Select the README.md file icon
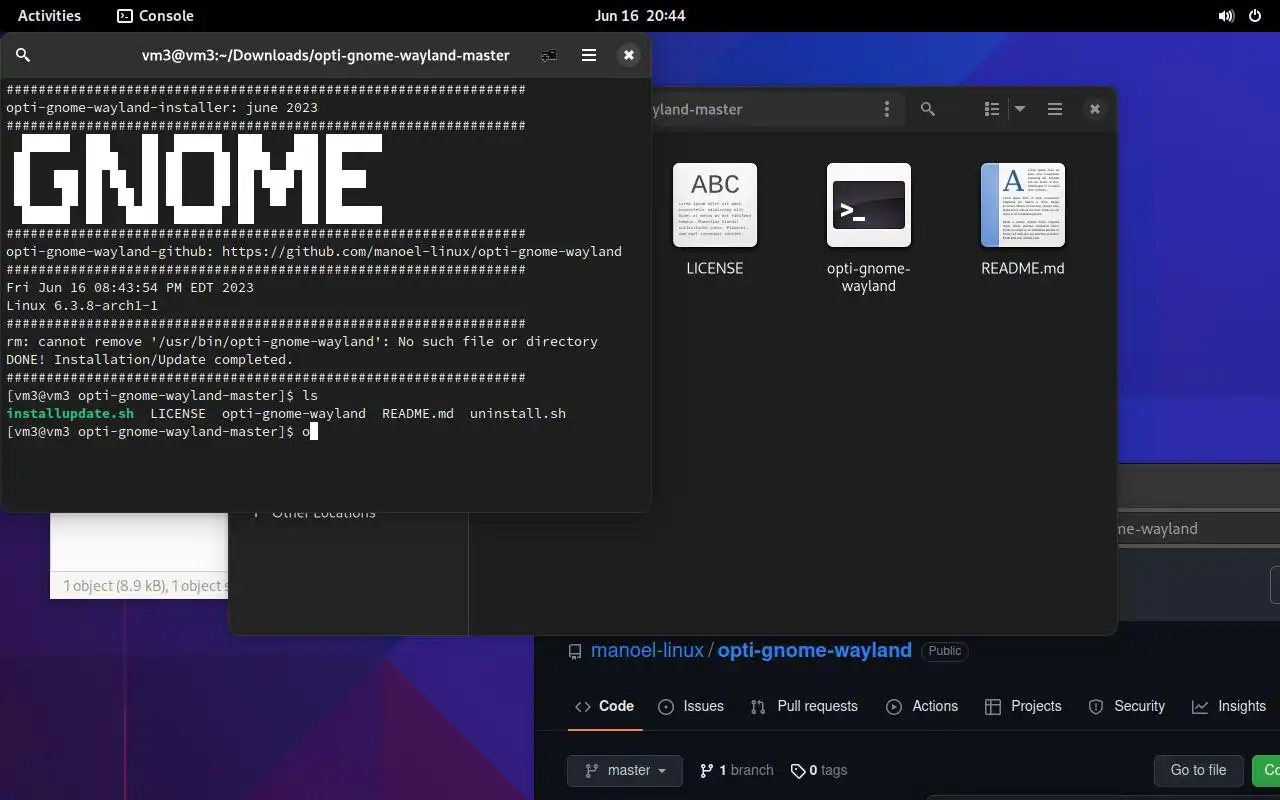The image size is (1280, 800). pos(1023,205)
